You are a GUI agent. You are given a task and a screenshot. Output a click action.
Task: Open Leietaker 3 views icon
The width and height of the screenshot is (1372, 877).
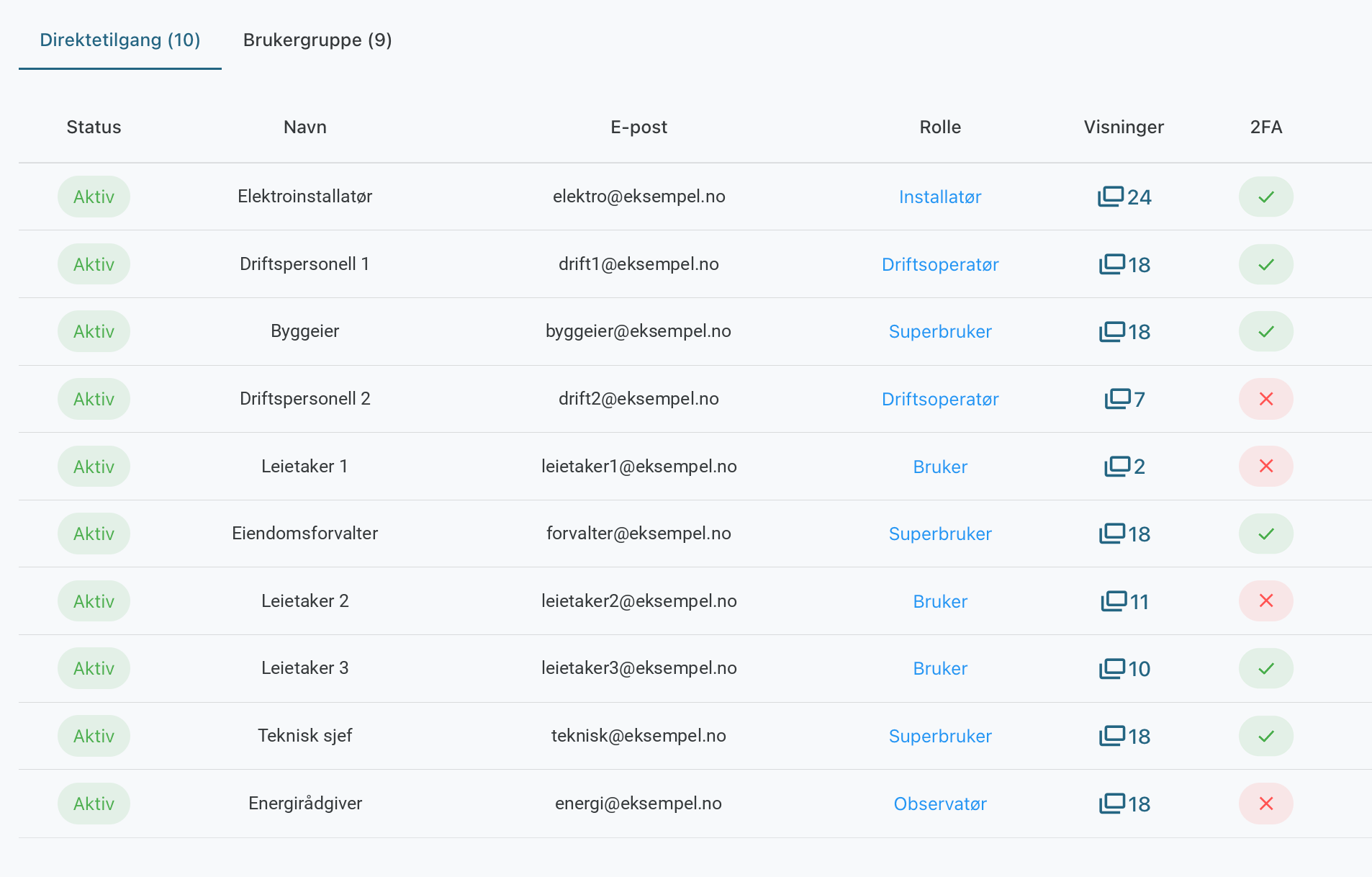pyautogui.click(x=1112, y=668)
